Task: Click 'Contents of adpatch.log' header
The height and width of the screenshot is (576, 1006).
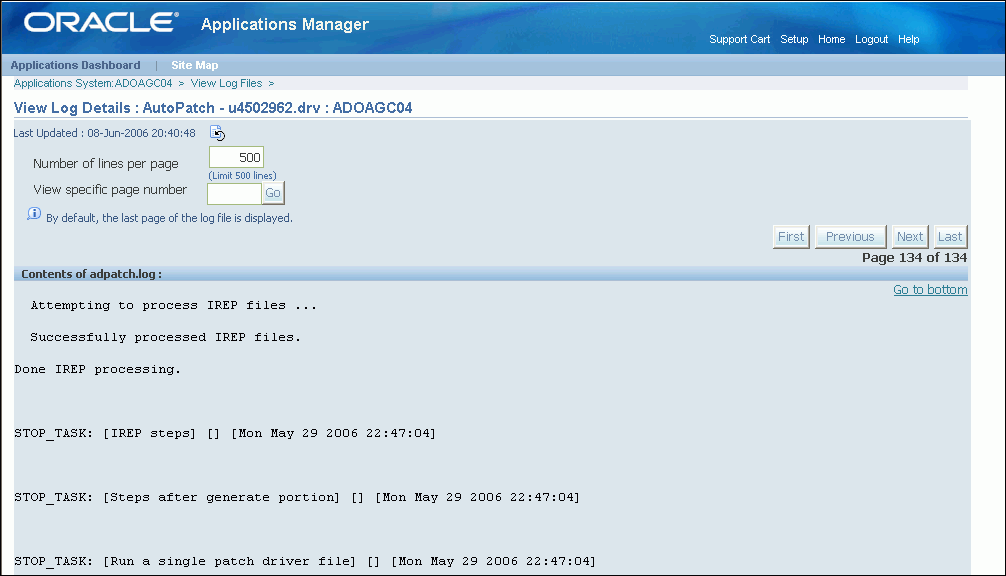Action: click(x=92, y=274)
